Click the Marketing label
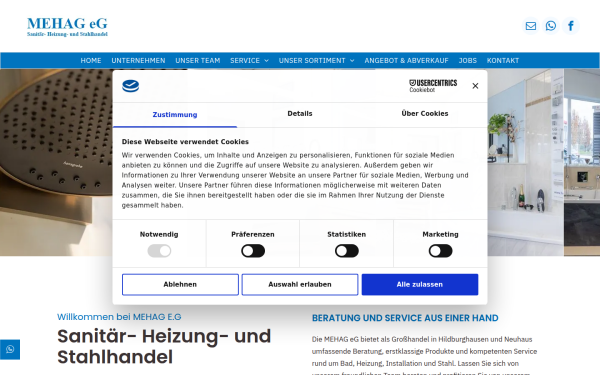Image resolution: width=600 pixels, height=375 pixels. [440, 234]
